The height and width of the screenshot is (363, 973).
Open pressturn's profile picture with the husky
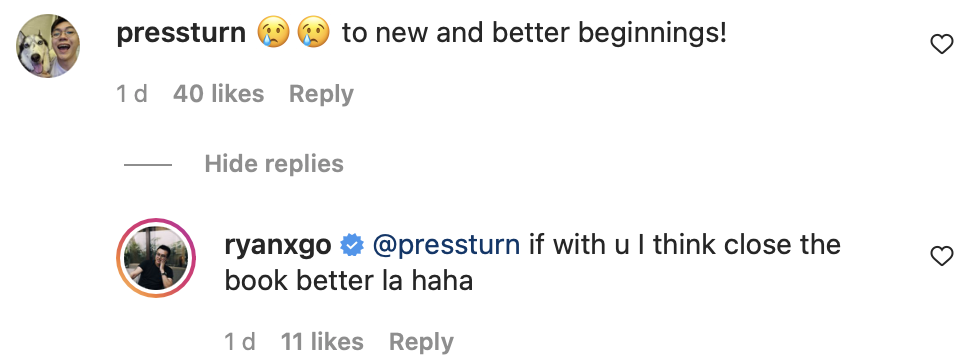point(48,46)
